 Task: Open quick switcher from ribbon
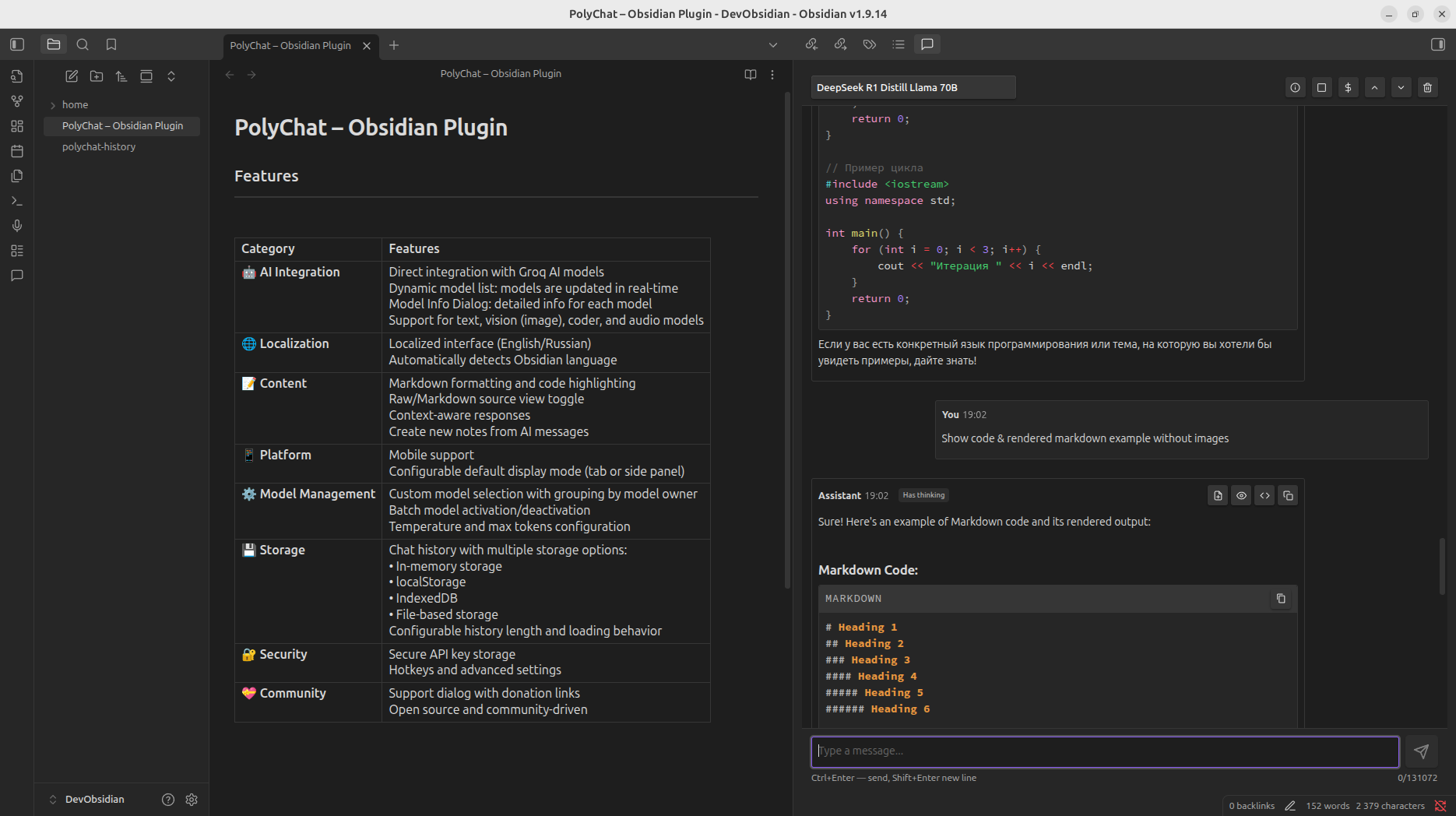[x=17, y=76]
